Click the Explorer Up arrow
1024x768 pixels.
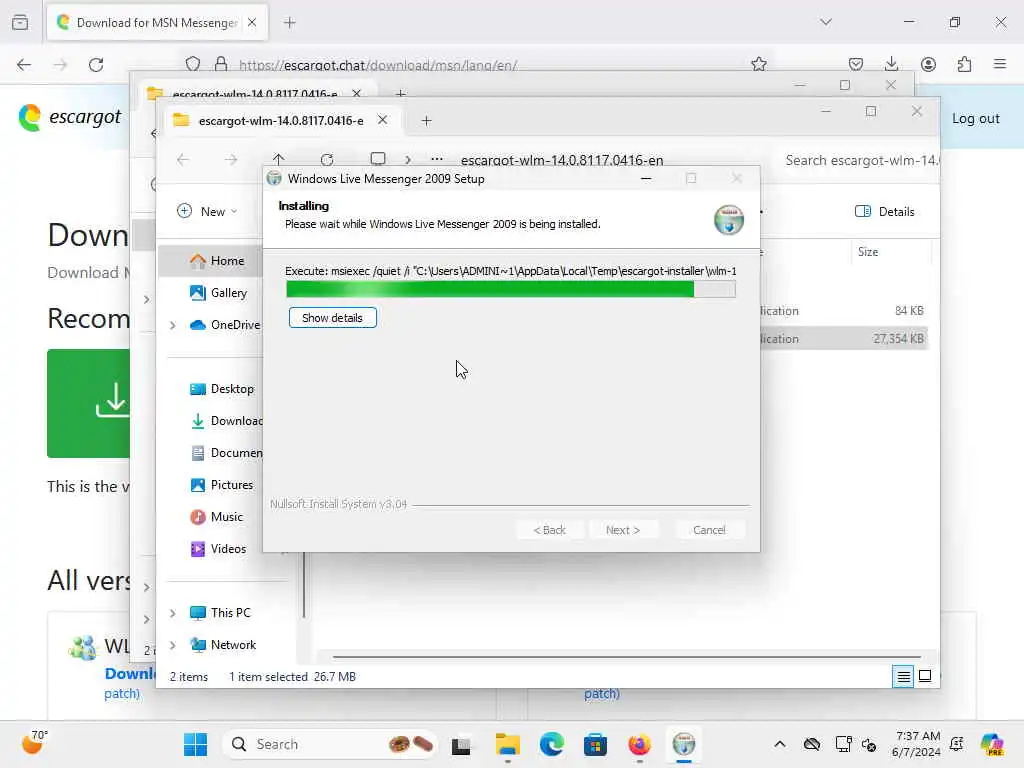coord(278,159)
